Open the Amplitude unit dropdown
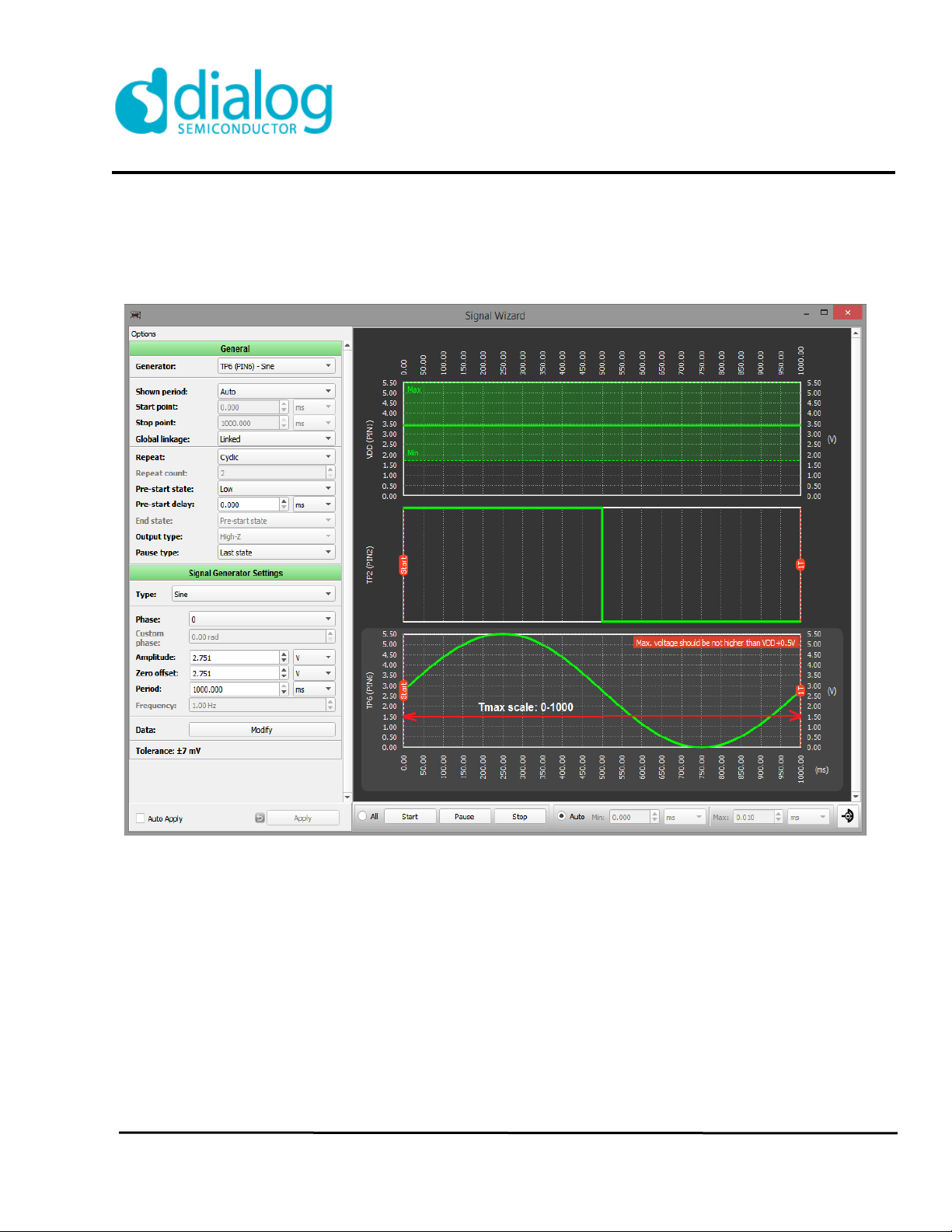This screenshot has width=952, height=1232. [x=314, y=658]
